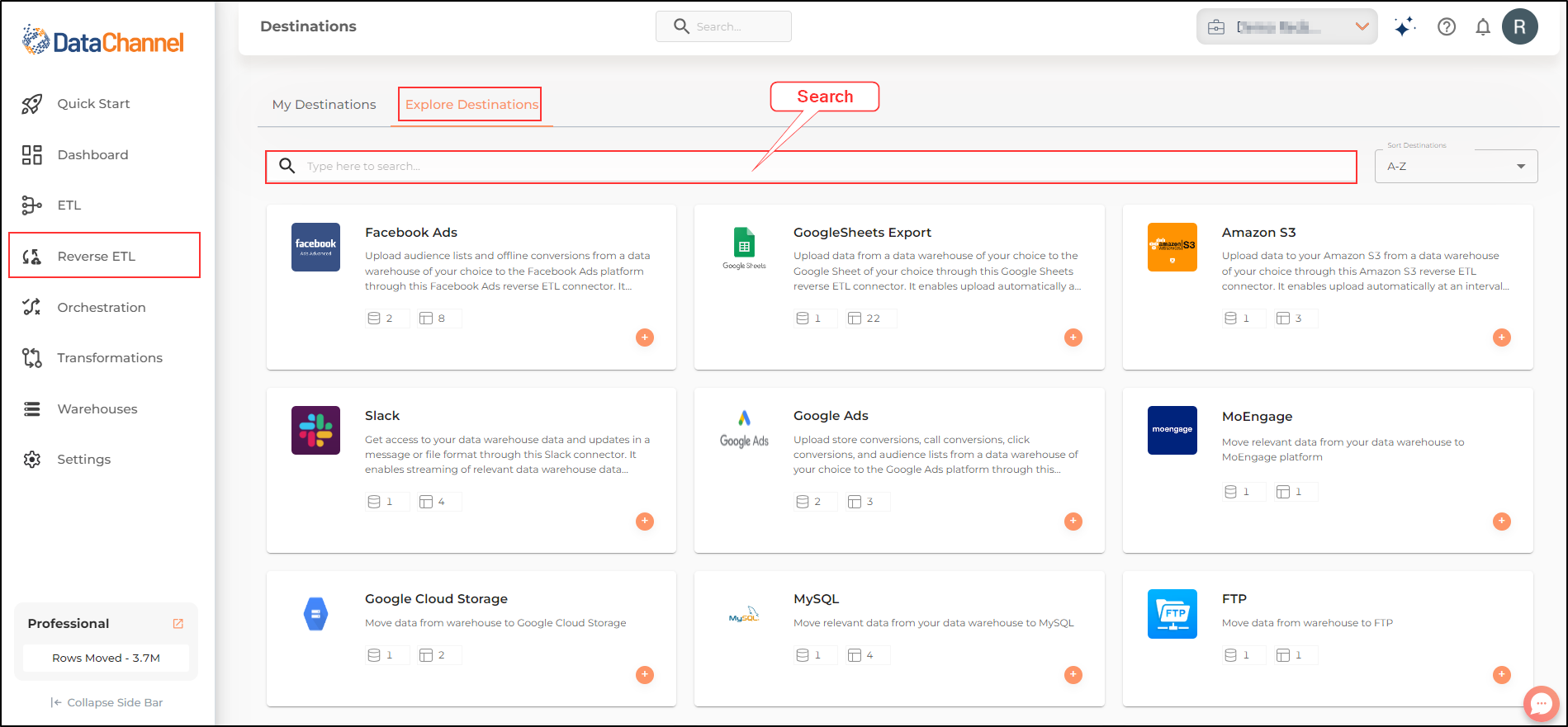Add Google Ads destination plus button
Viewport: 1568px width, 727px height.
pyautogui.click(x=1073, y=522)
